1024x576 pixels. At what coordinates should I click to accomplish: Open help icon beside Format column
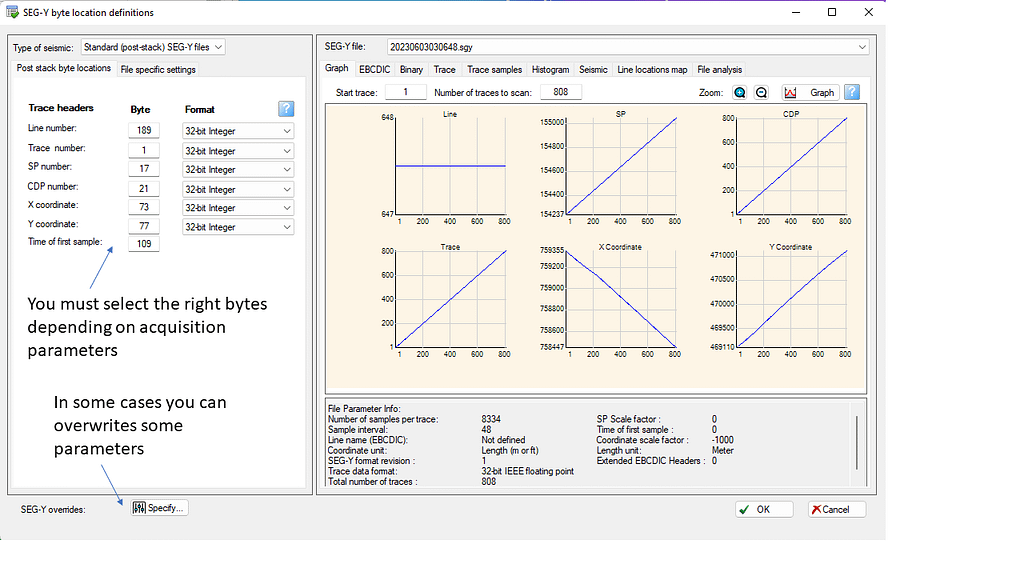(286, 109)
